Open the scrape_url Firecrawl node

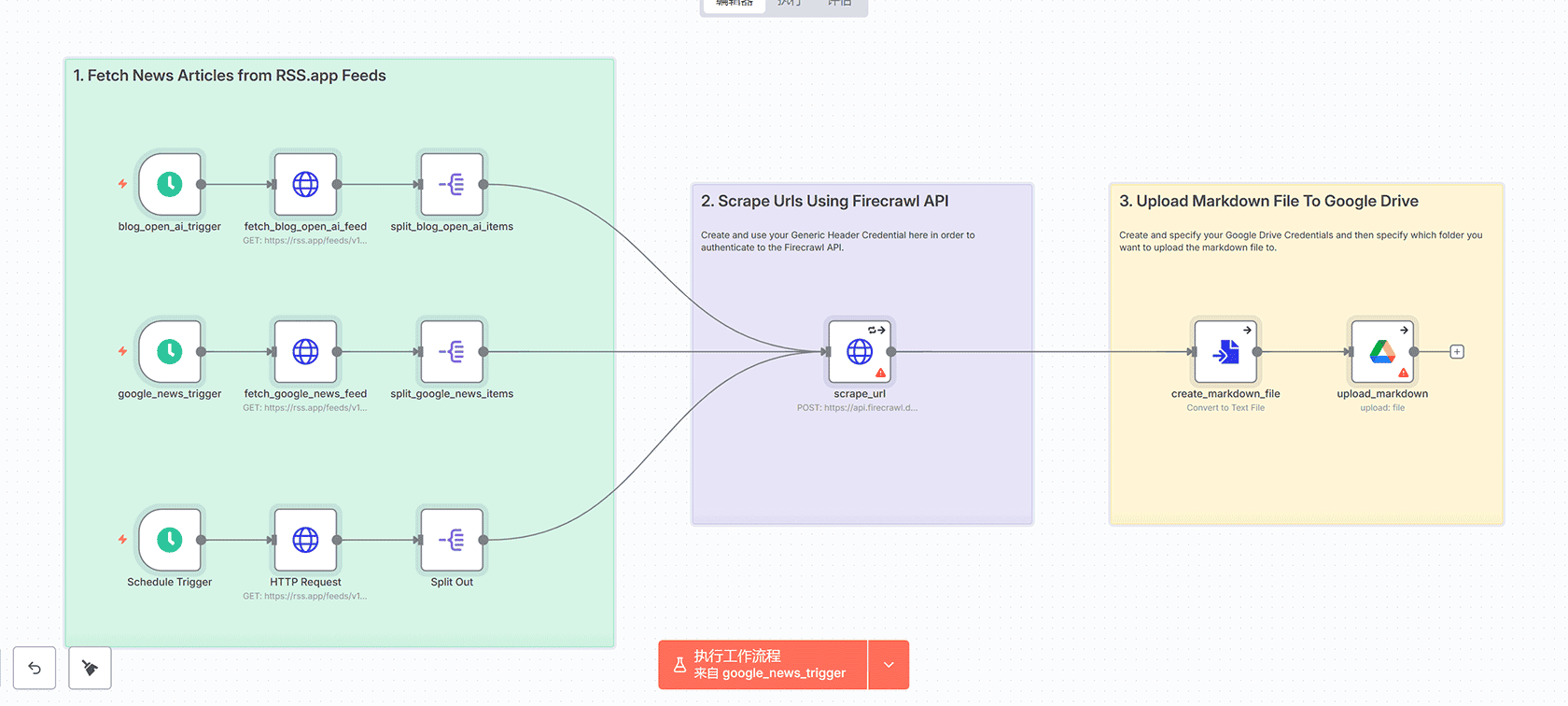pos(860,352)
